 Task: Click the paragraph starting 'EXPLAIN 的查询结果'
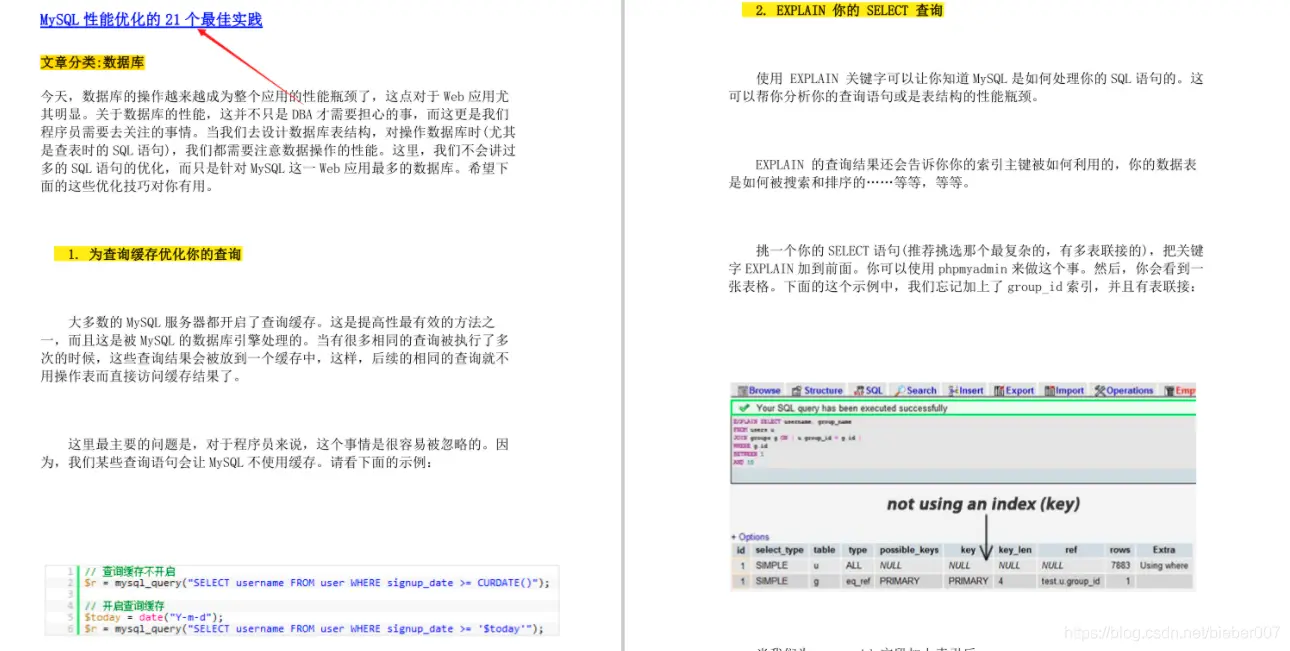tap(963, 173)
